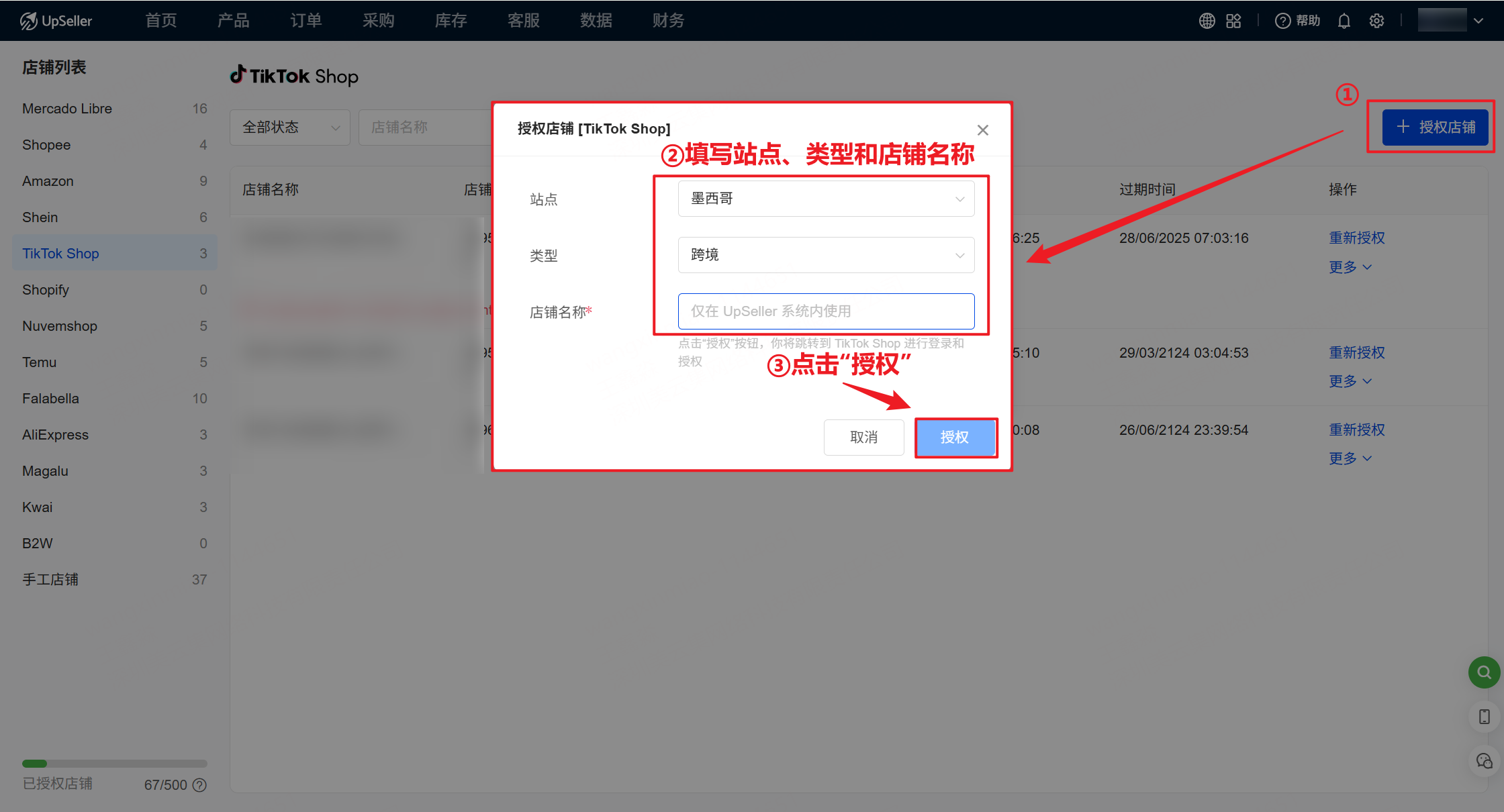Click the mobile phone floating icon
This screenshot has height=812, width=1504.
pos(1485,717)
